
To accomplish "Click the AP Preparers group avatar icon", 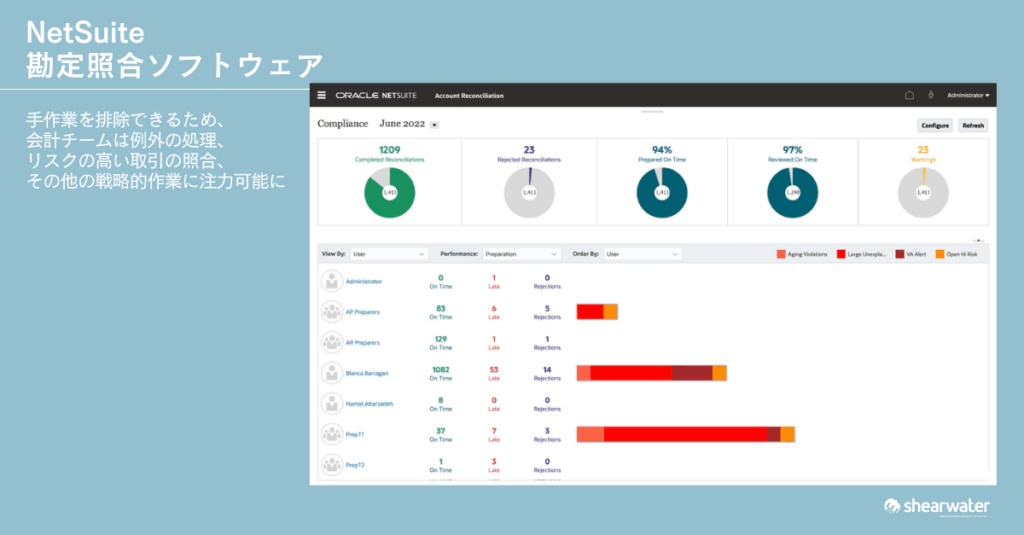I will point(332,312).
